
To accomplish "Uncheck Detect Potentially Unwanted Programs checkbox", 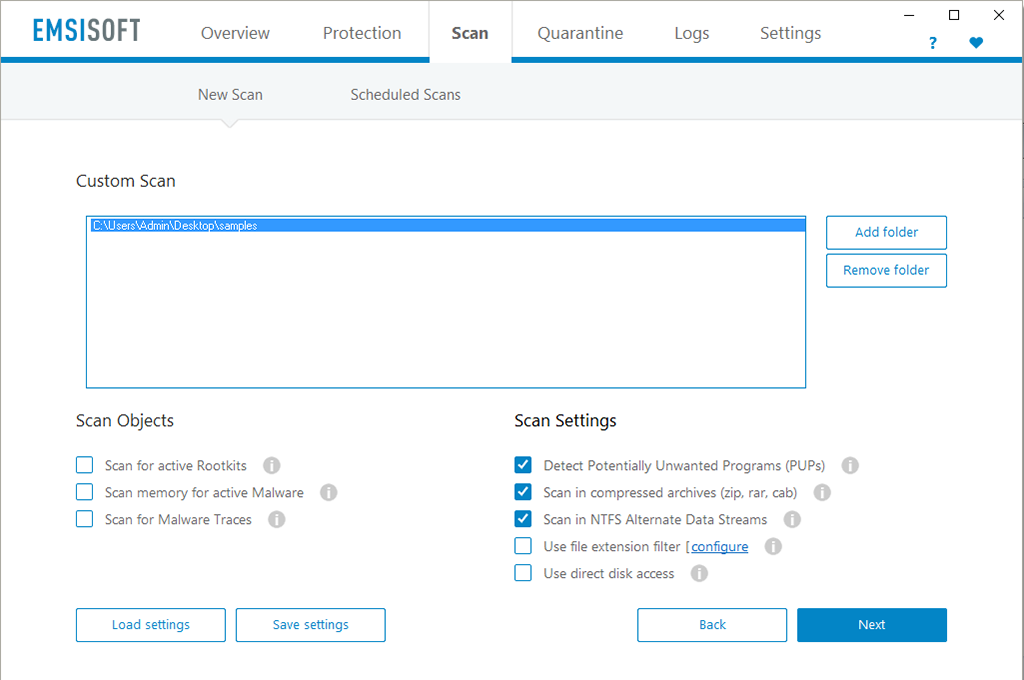I will tap(523, 465).
